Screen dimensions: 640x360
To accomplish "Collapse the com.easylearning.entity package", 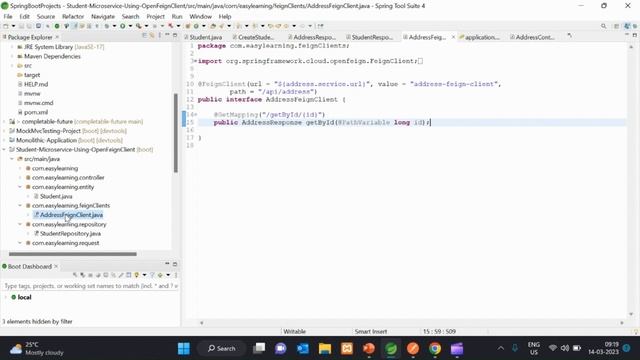I will 20,187.
